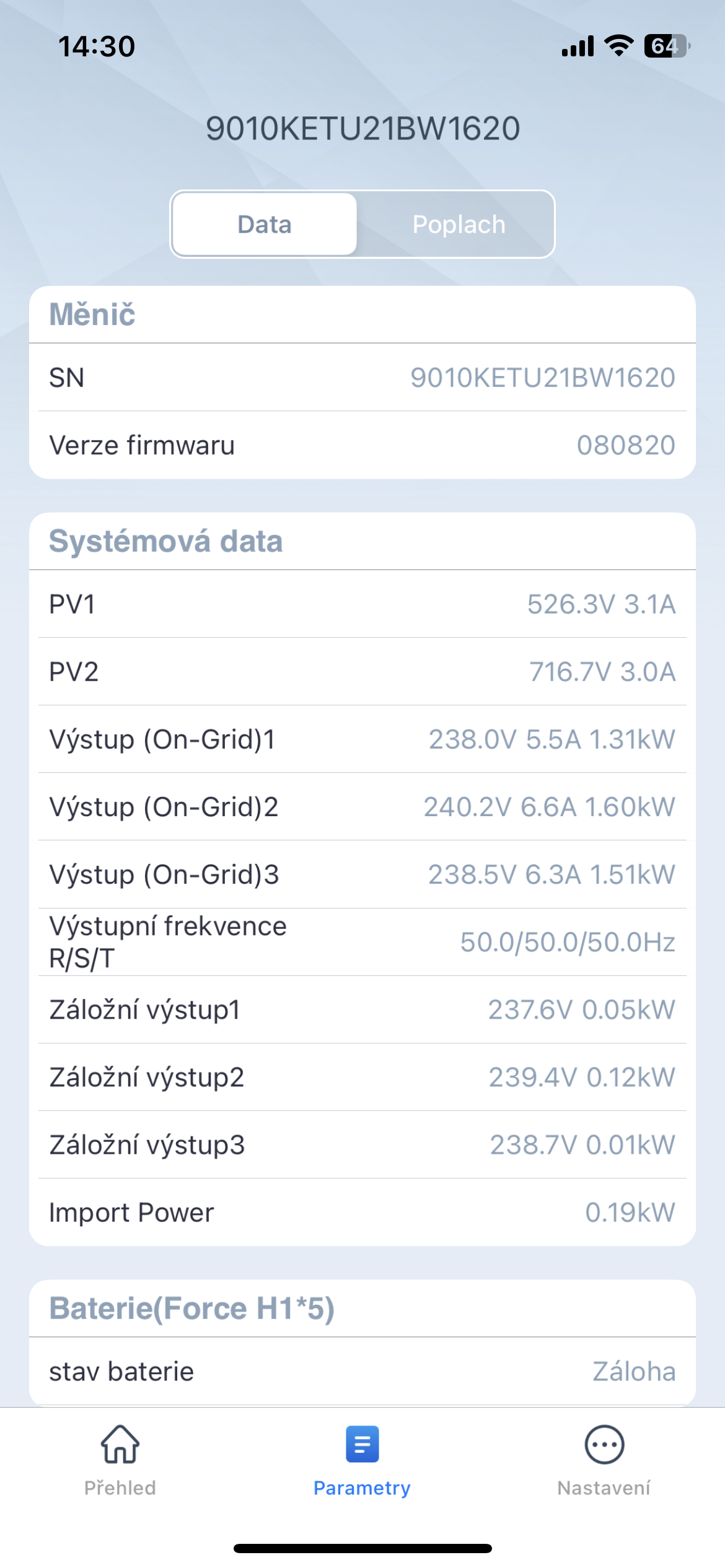Image resolution: width=725 pixels, height=1568 pixels.
Task: Tap the Přehled tab label
Action: [x=120, y=1488]
